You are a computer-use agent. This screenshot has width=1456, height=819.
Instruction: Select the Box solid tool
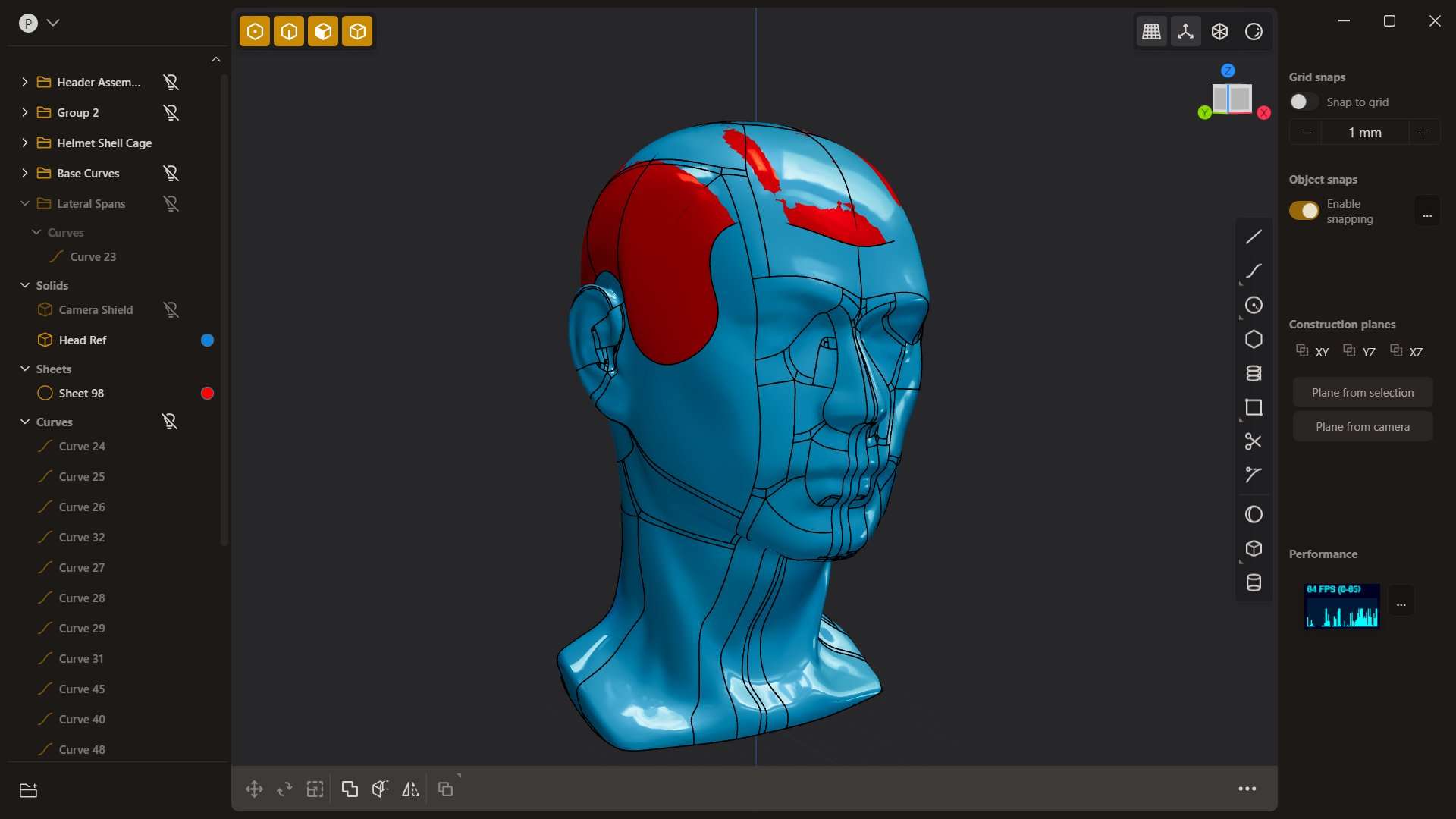coord(1254,548)
